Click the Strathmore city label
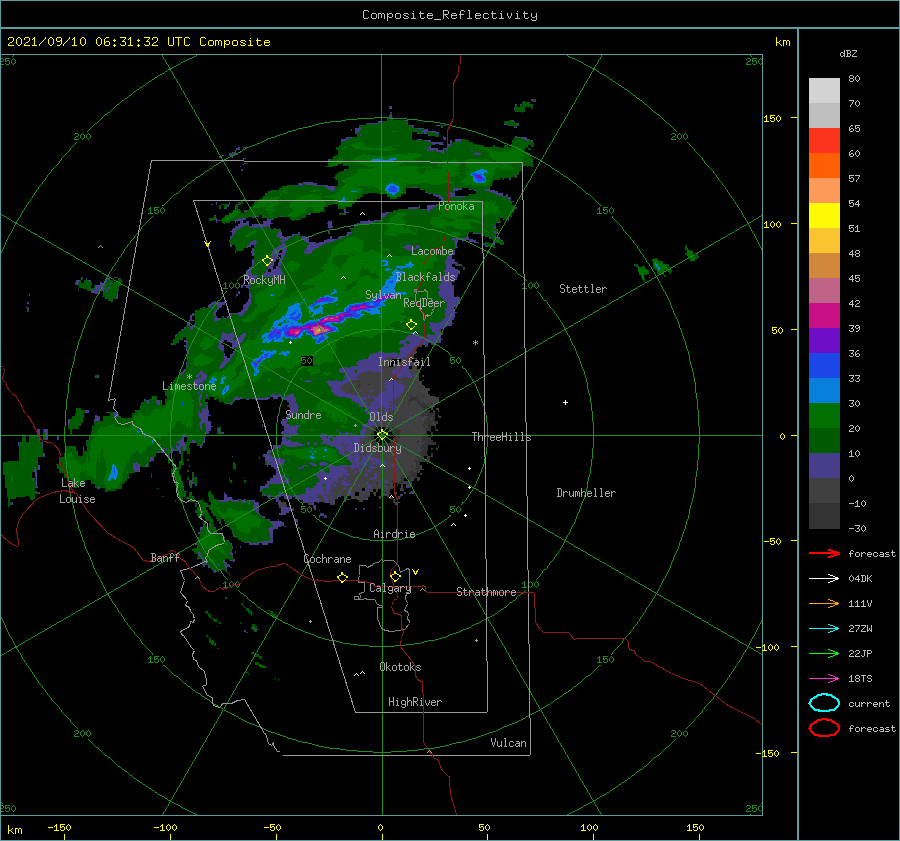900x841 pixels. click(486, 592)
